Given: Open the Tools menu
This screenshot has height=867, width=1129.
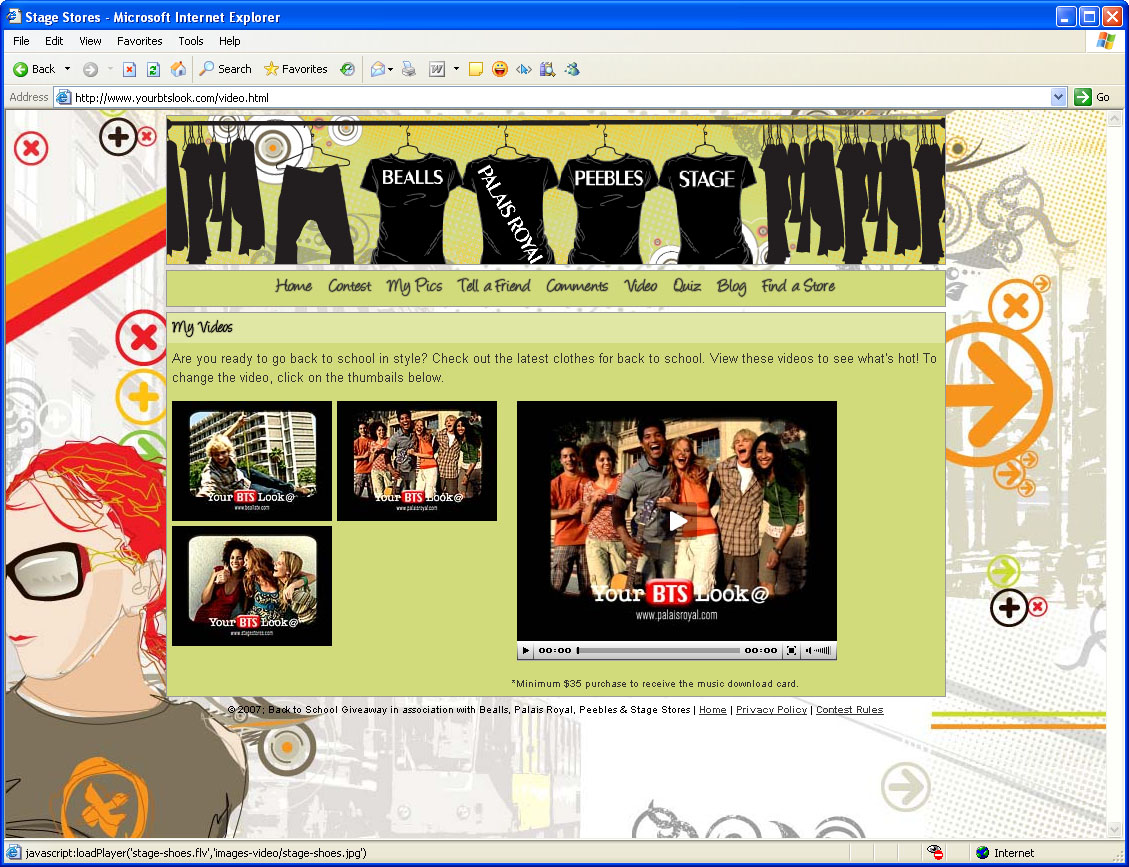Looking at the screenshot, I should click(190, 41).
